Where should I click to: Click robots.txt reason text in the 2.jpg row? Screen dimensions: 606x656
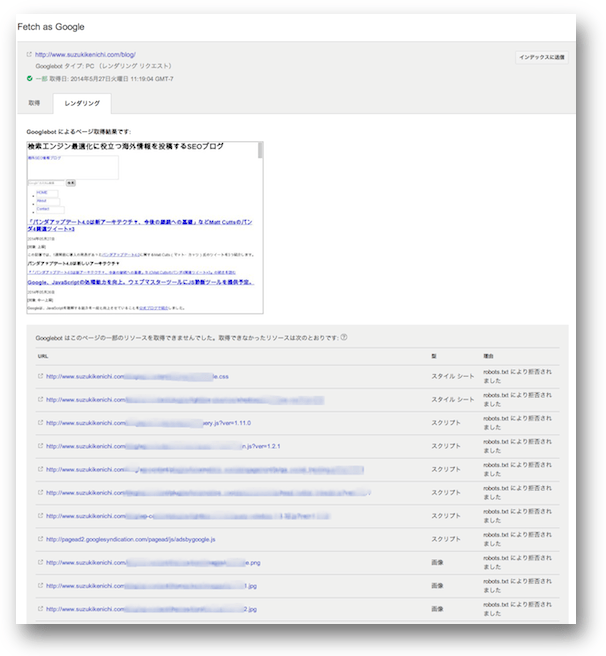click(x=517, y=609)
